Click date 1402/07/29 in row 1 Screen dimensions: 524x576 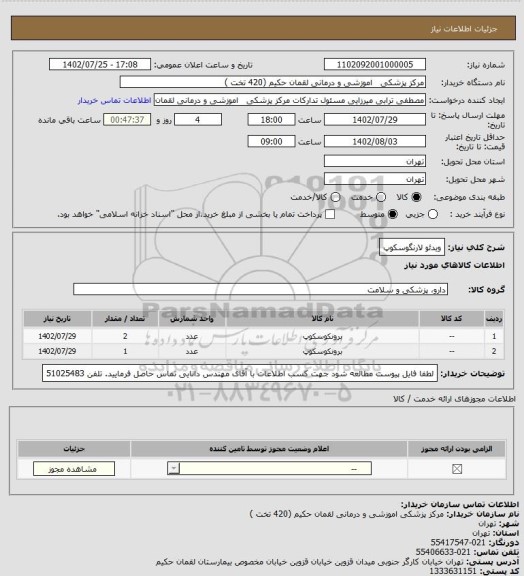click(57, 336)
